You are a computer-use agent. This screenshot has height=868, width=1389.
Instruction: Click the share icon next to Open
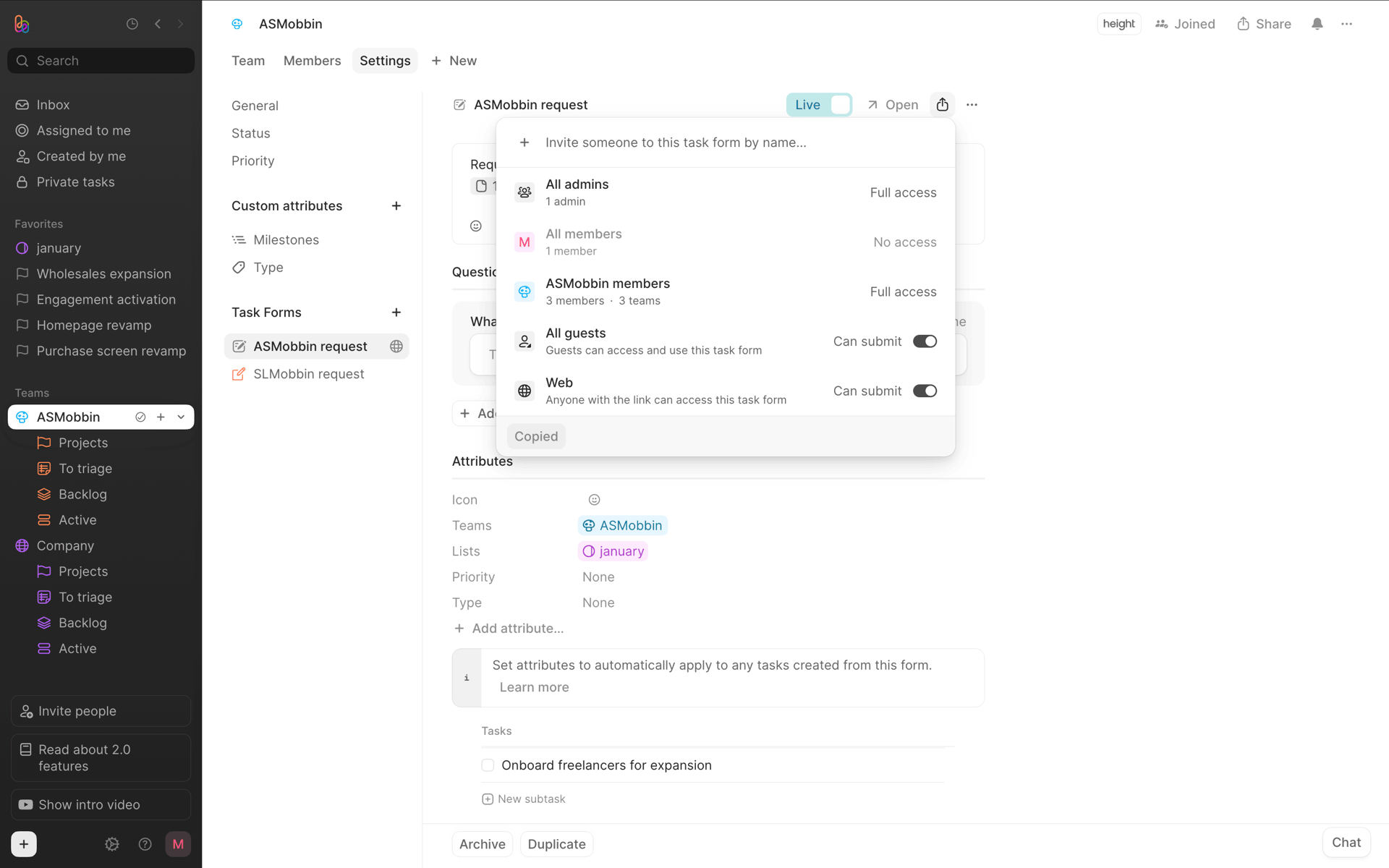(942, 105)
